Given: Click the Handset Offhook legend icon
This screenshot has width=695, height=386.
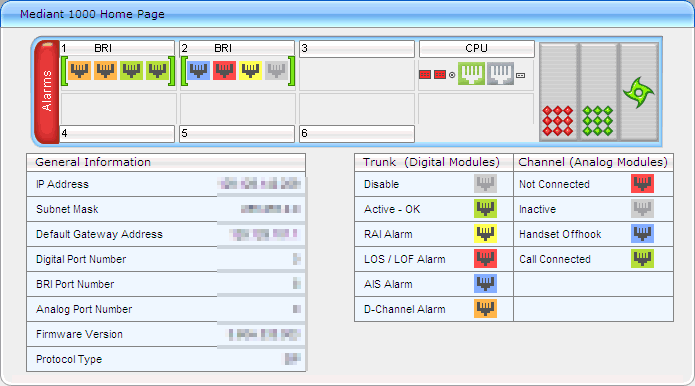Looking at the screenshot, I should click(642, 234).
